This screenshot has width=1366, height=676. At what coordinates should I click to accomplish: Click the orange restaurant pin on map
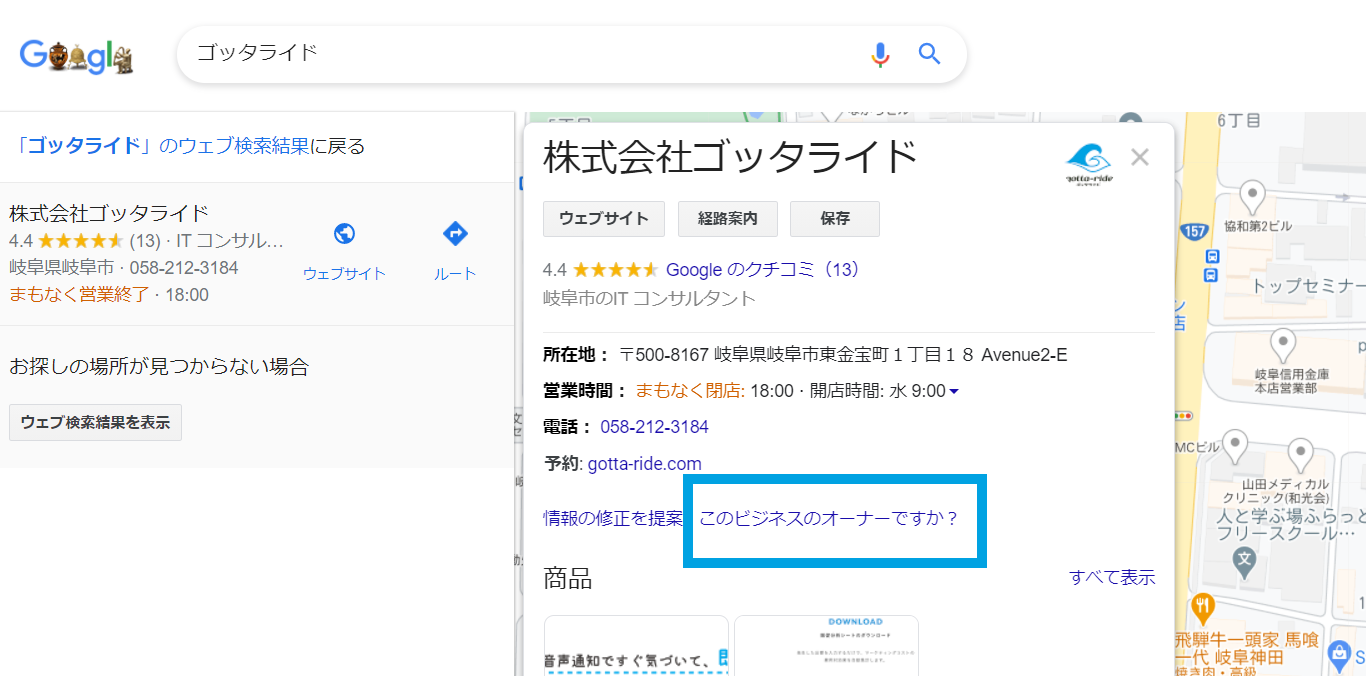(1203, 608)
